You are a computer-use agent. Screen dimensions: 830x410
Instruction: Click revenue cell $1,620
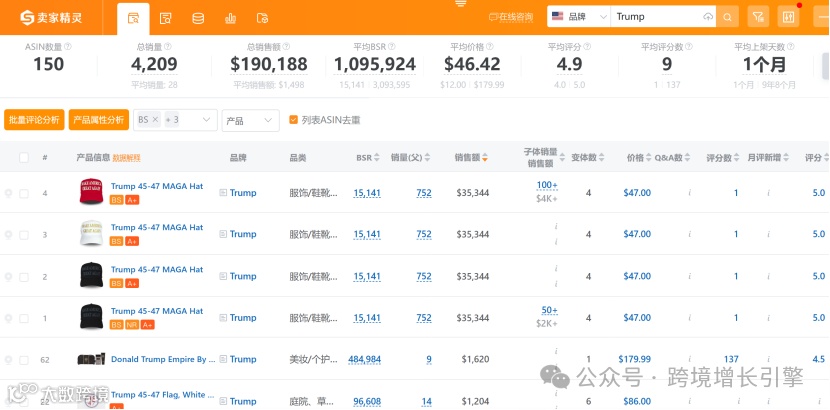click(x=475, y=360)
